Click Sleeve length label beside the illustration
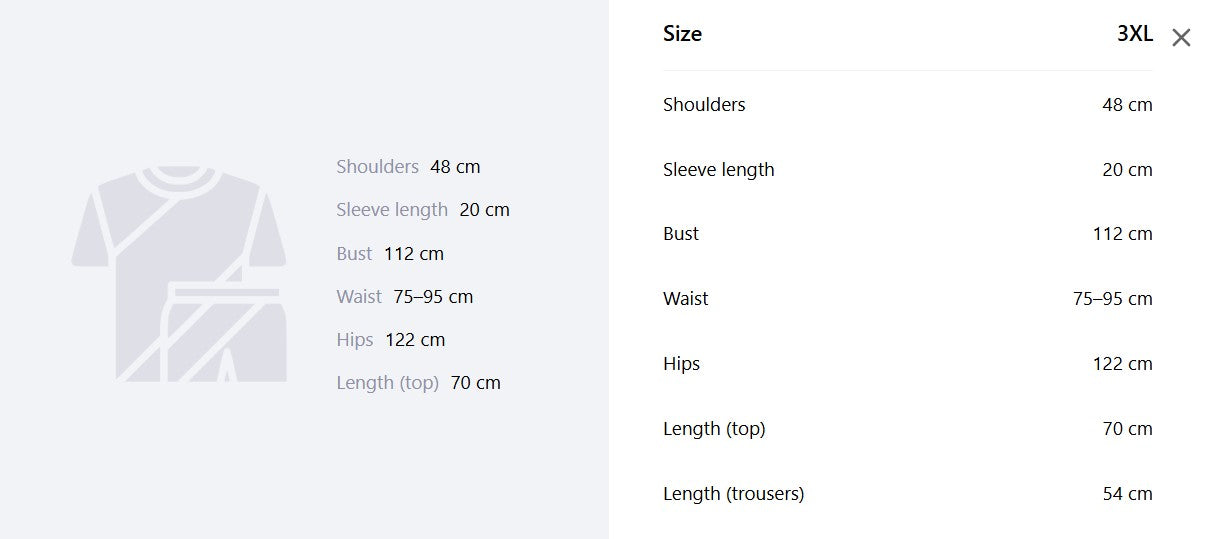 [x=392, y=210]
